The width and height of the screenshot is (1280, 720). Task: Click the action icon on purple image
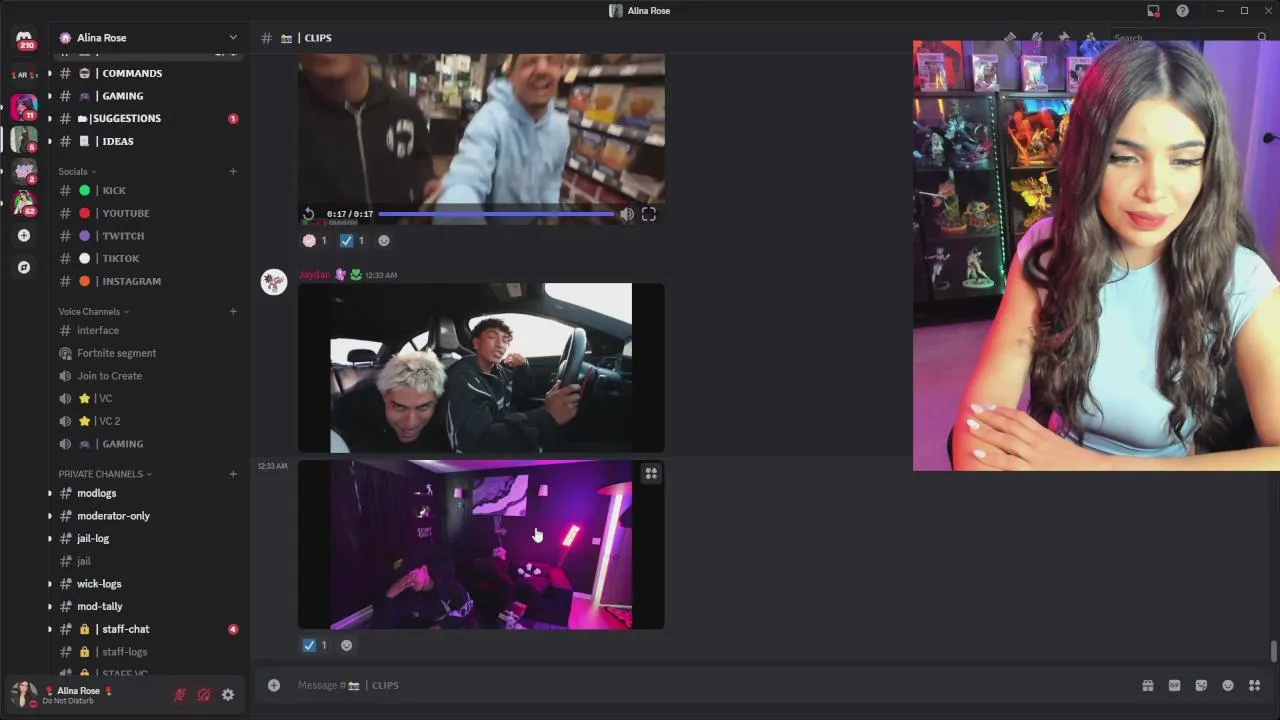click(x=650, y=474)
